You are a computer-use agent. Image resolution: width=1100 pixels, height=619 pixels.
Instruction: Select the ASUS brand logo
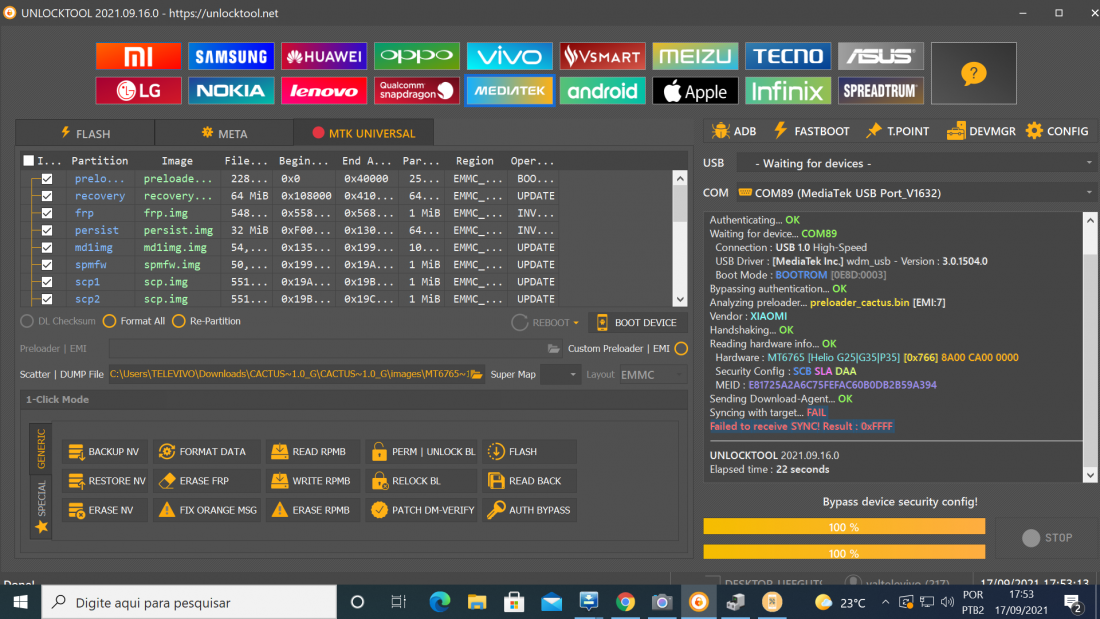[x=880, y=56]
